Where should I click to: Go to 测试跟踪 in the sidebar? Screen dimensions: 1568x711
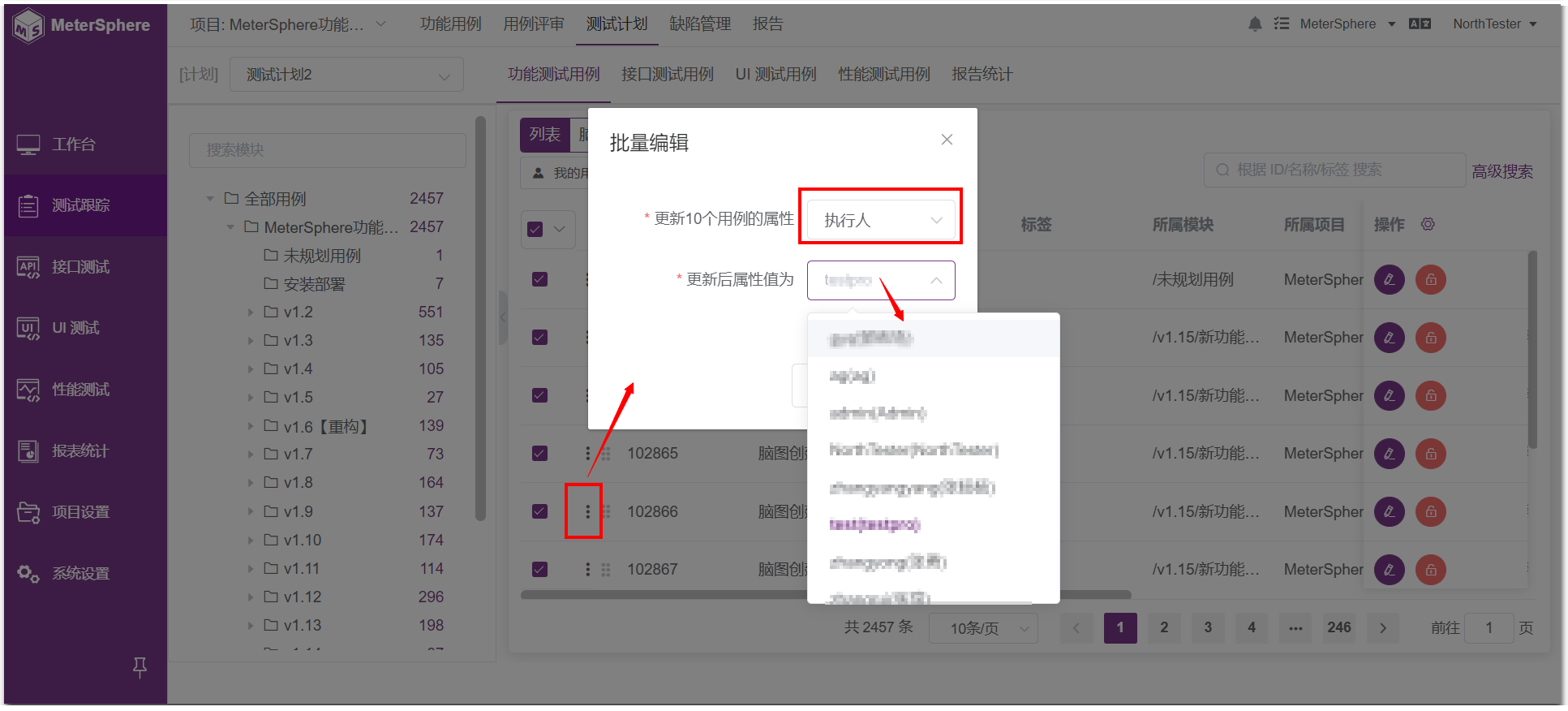click(85, 205)
